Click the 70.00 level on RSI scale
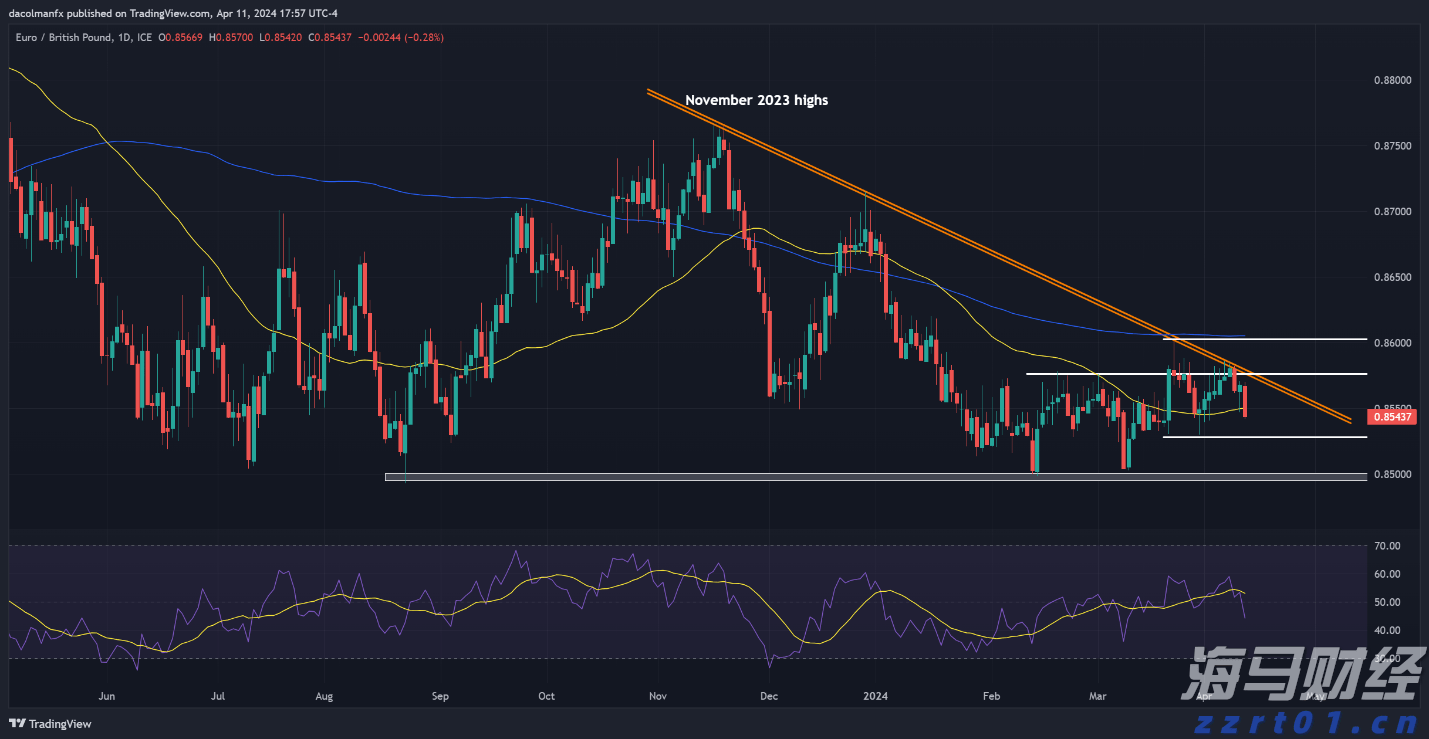The image size is (1429, 739). (x=1386, y=546)
